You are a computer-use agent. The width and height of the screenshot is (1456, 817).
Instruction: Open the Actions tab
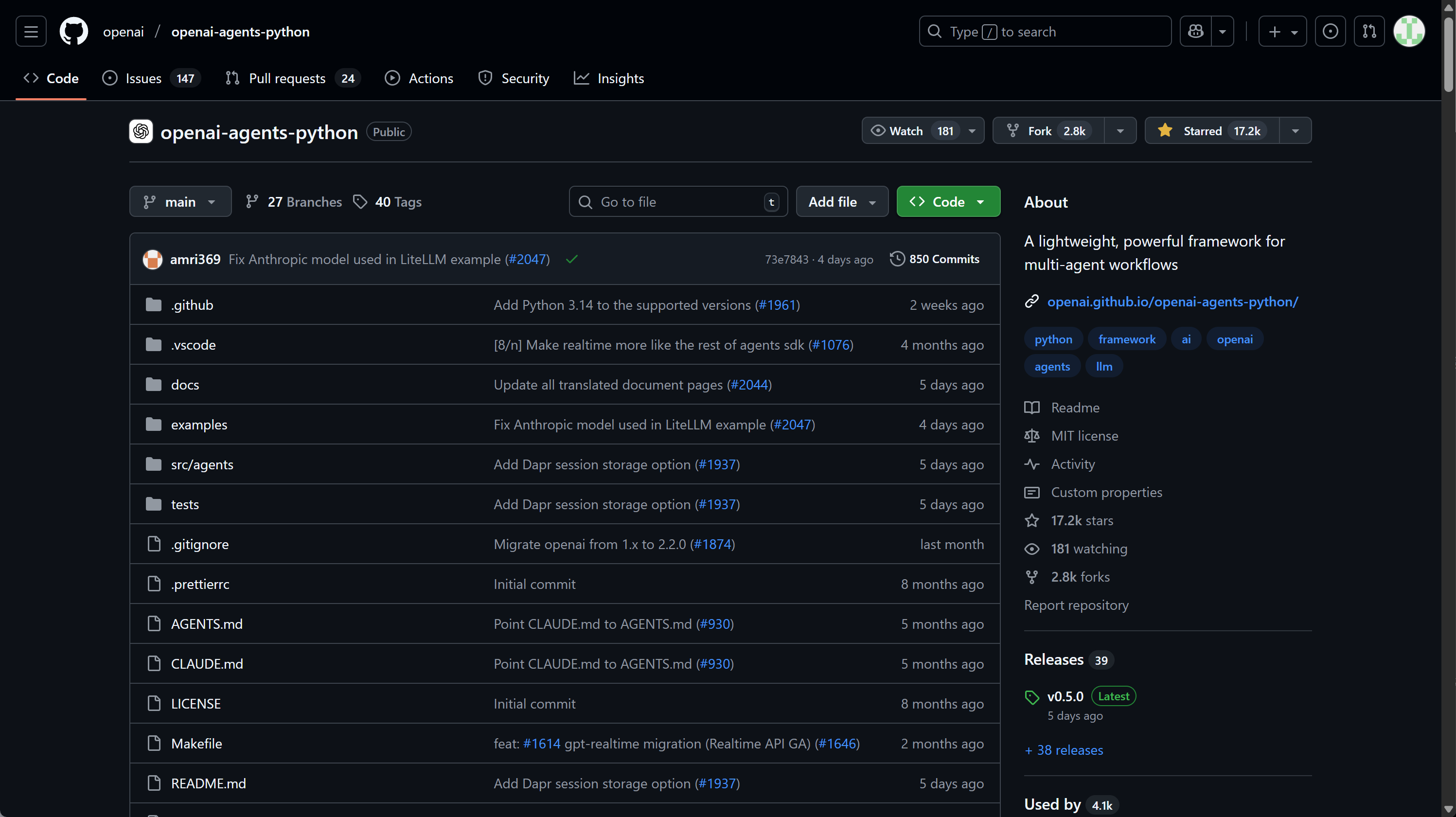click(419, 79)
